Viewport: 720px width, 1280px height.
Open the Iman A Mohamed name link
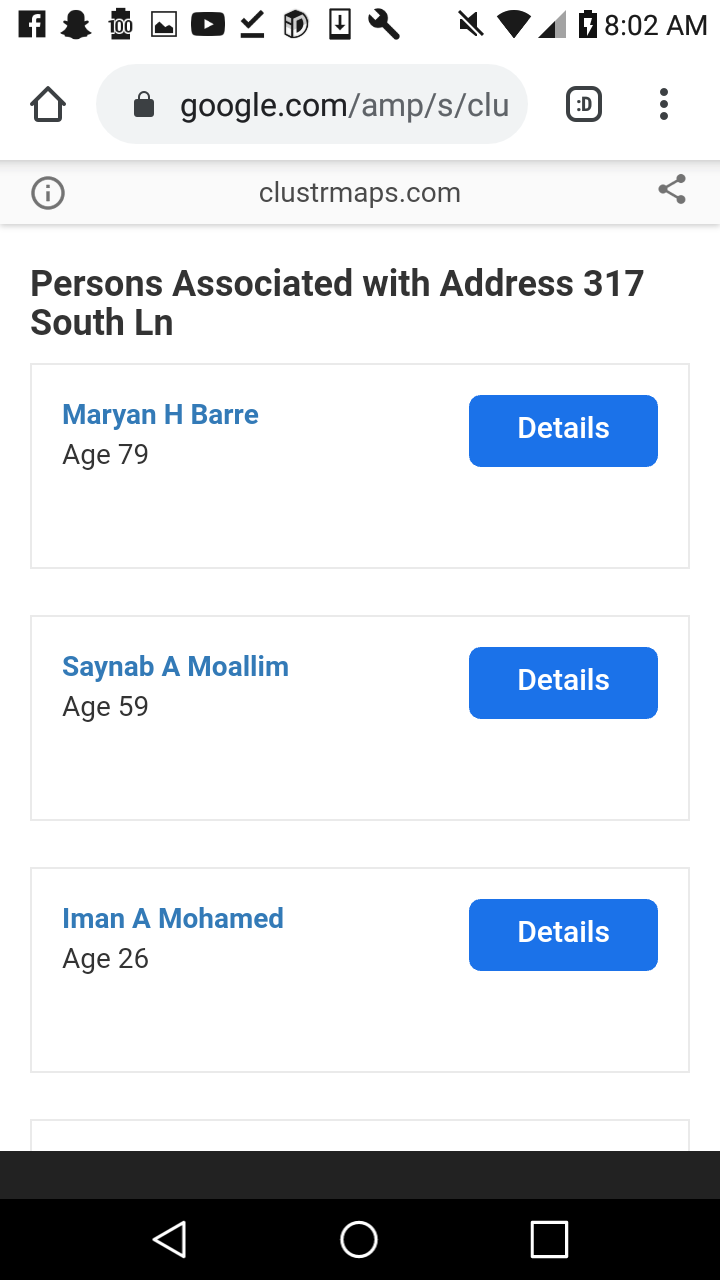[173, 919]
